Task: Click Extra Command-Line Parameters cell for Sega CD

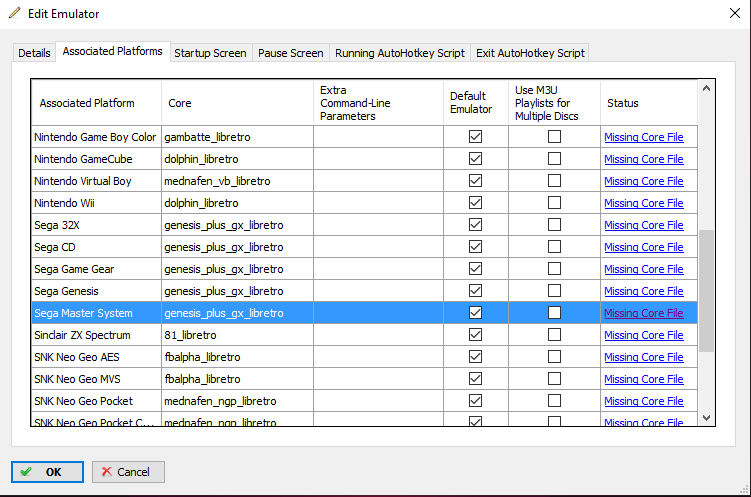Action: (378, 247)
